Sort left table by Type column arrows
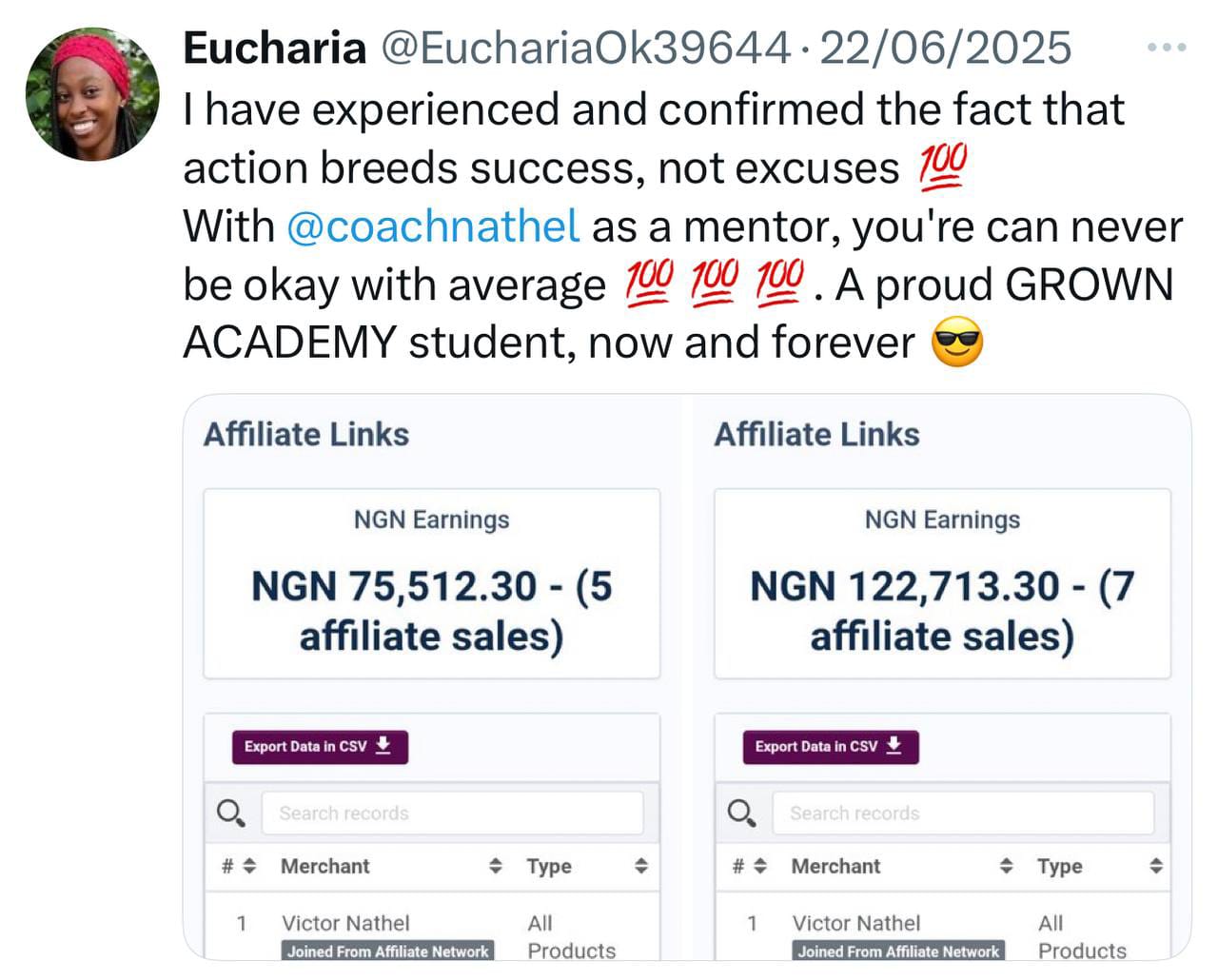 click(641, 866)
